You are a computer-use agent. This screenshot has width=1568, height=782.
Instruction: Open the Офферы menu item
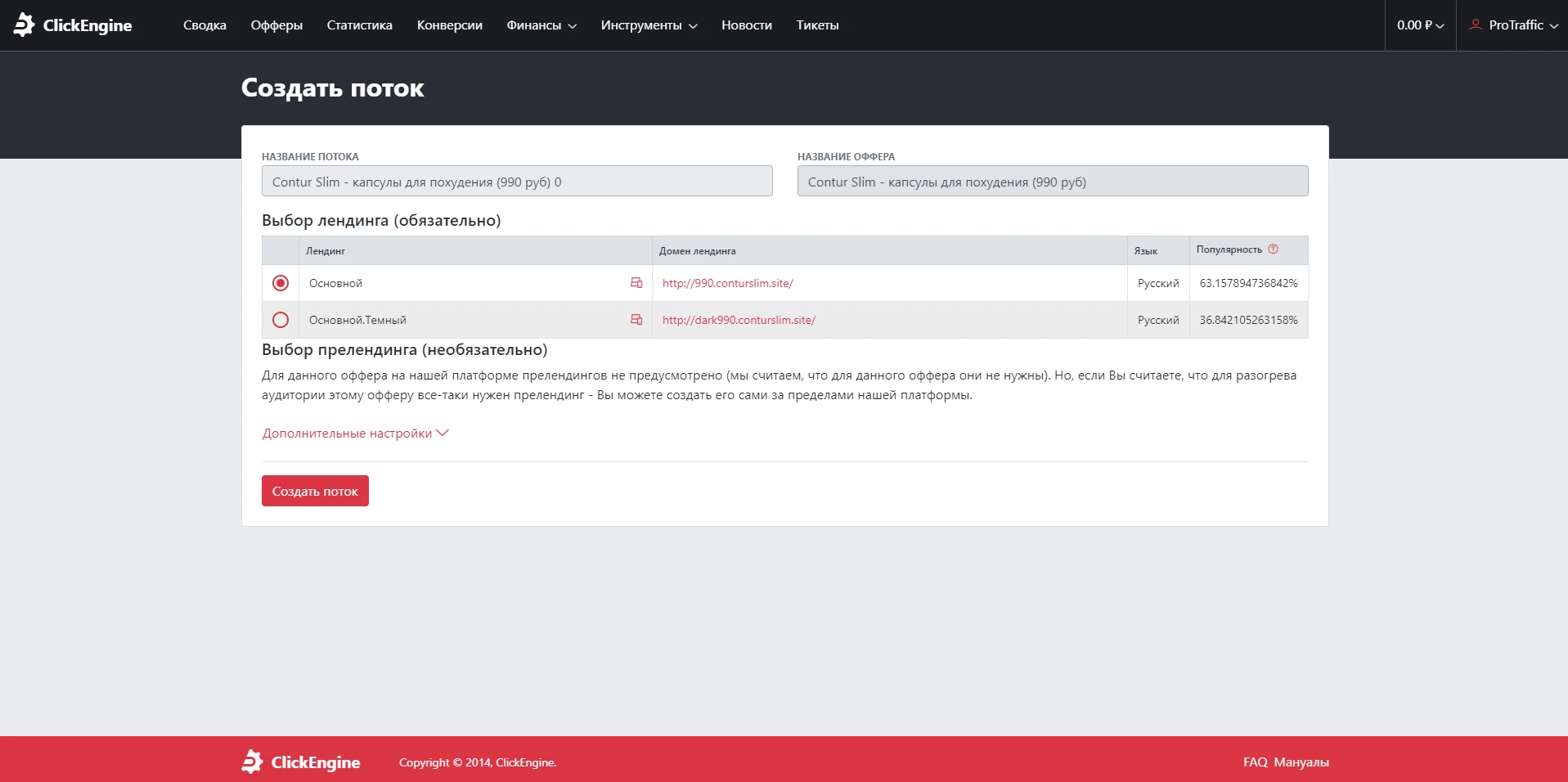click(276, 25)
